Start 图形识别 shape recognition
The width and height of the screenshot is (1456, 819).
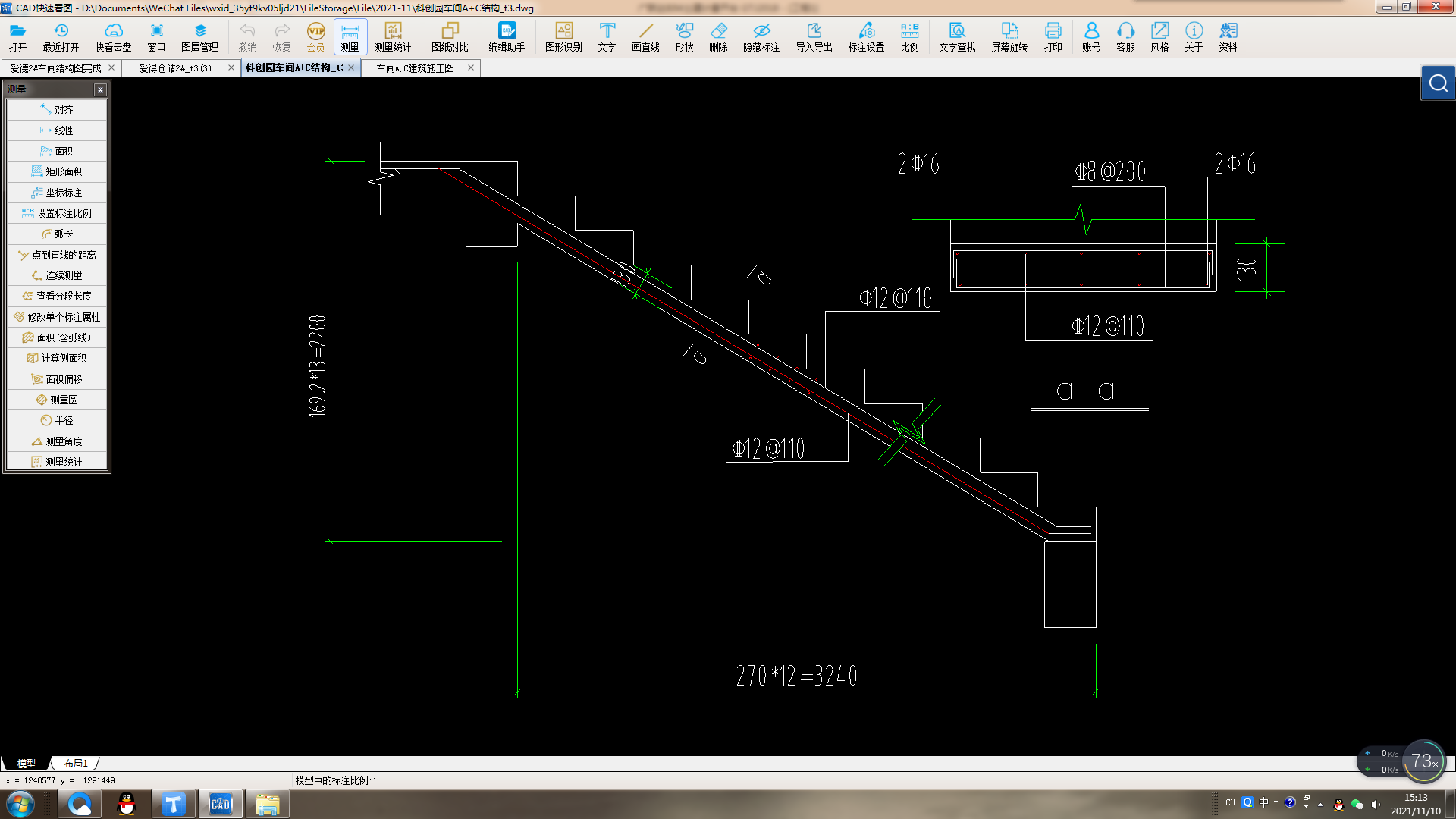tap(563, 37)
